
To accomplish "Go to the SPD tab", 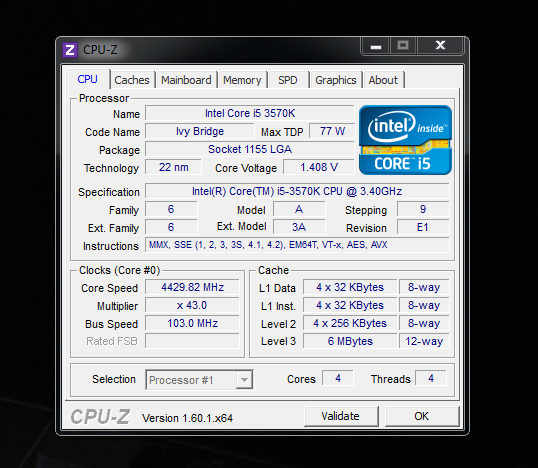I will click(x=288, y=80).
